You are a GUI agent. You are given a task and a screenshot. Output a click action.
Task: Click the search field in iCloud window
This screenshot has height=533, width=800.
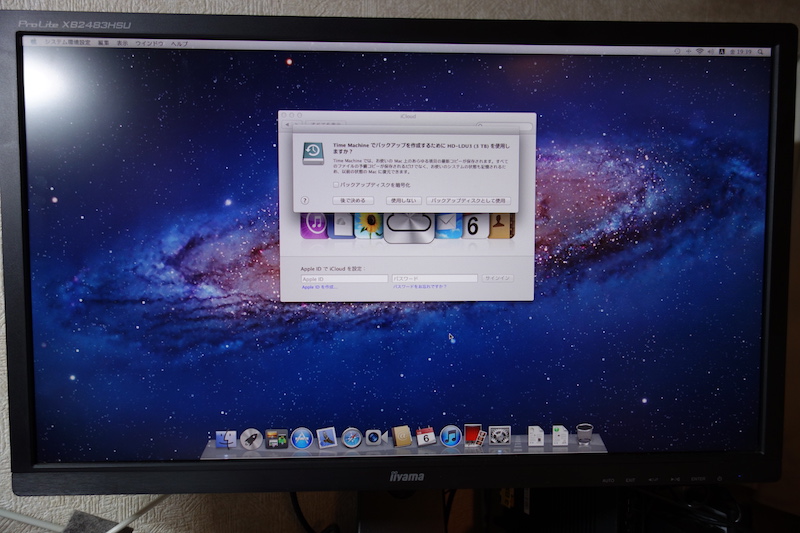(x=504, y=125)
